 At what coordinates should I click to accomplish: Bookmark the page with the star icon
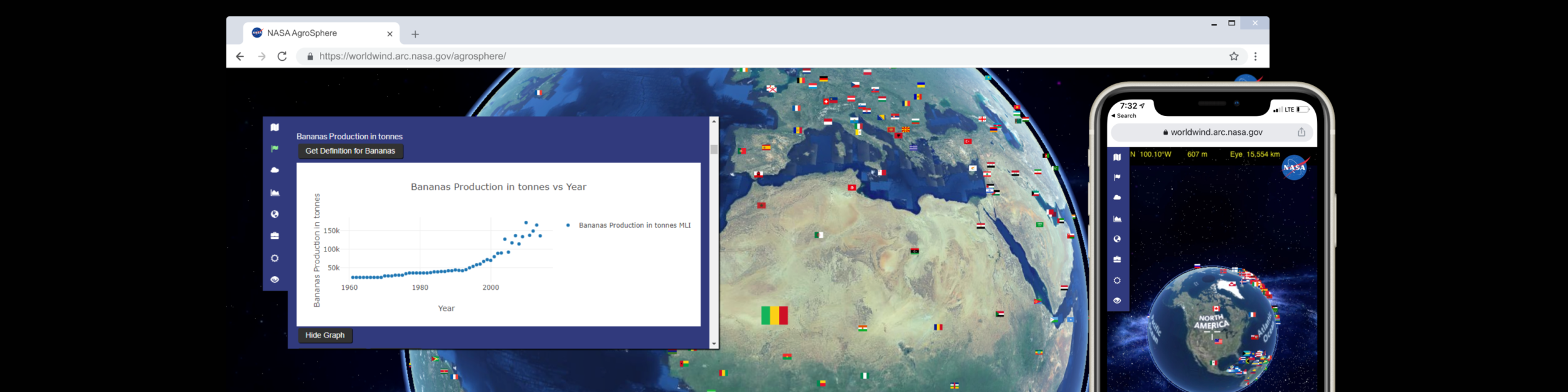[1234, 56]
